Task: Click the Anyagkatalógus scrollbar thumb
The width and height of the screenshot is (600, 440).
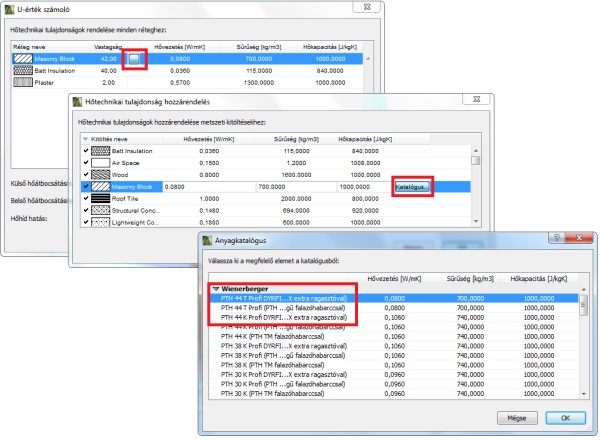Action: [x=584, y=305]
